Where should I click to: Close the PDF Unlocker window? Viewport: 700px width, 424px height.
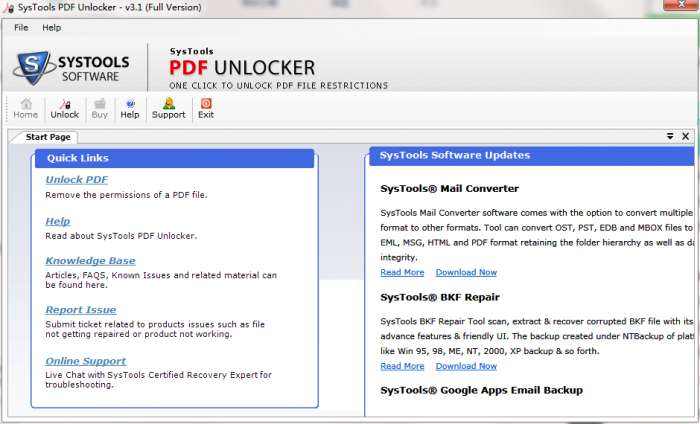[680, 4]
